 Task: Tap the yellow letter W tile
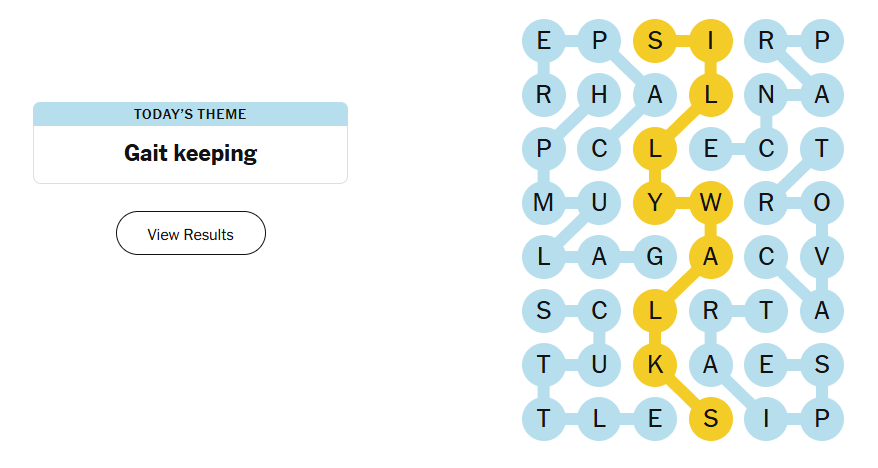711,203
